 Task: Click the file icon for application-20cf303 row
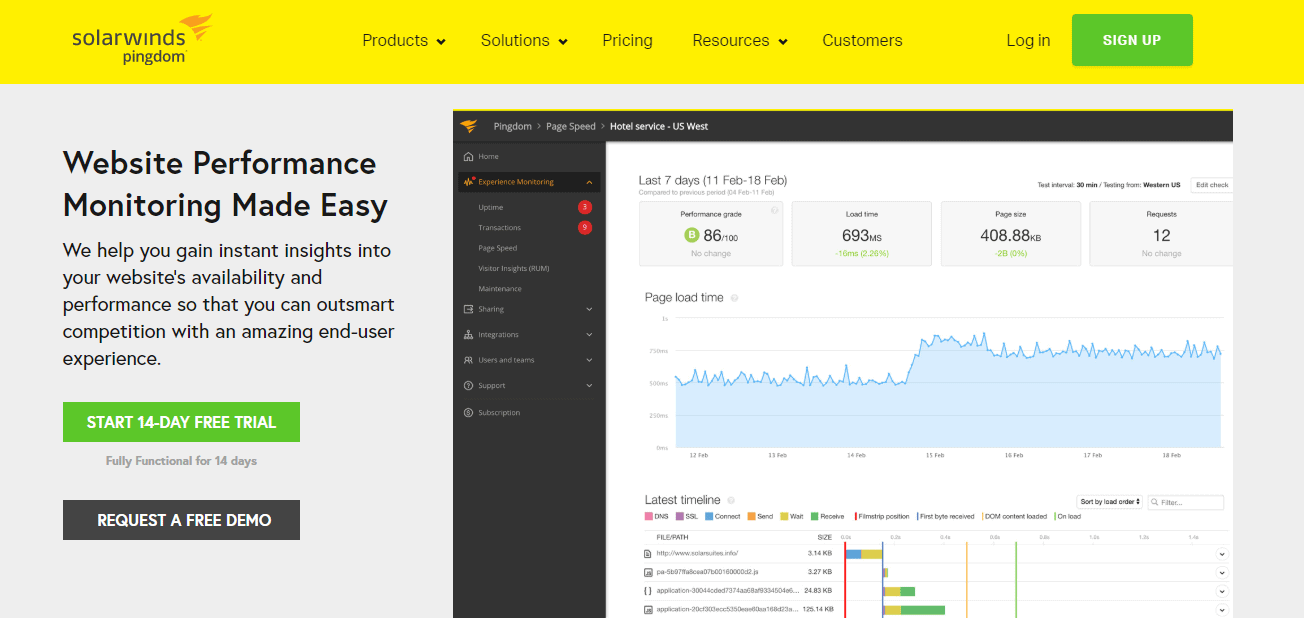coord(647,609)
